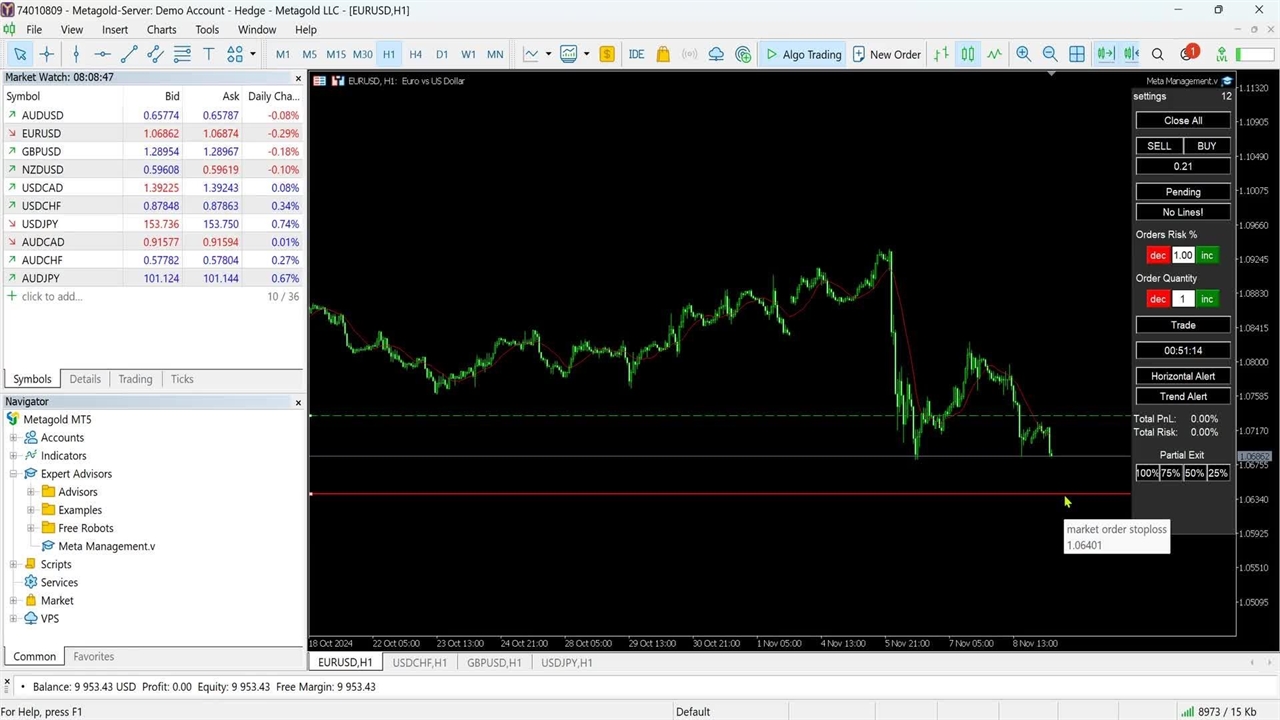Screen dimensions: 1280x720
Task: Switch to the USDCHF,H1 chart tab
Action: tap(419, 662)
